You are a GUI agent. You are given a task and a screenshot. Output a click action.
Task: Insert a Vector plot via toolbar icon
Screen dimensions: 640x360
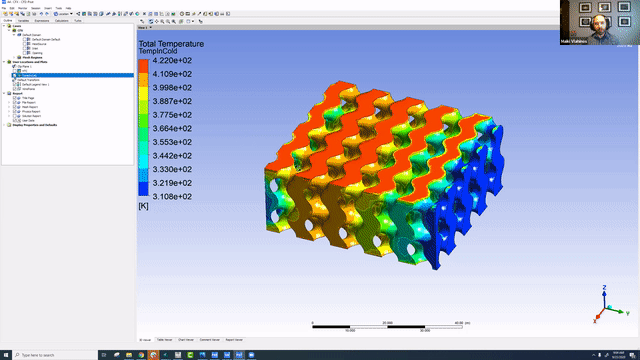[78, 14]
